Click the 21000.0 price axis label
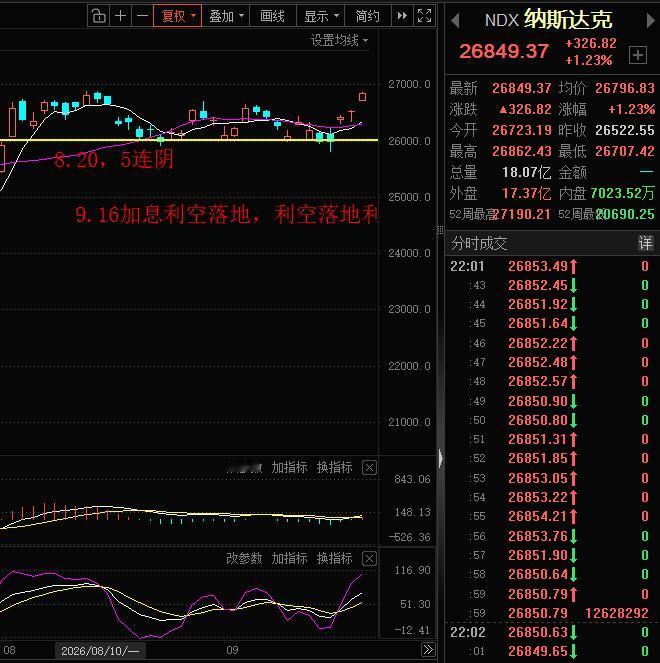Viewport: 660px width, 663px height. pos(409,422)
